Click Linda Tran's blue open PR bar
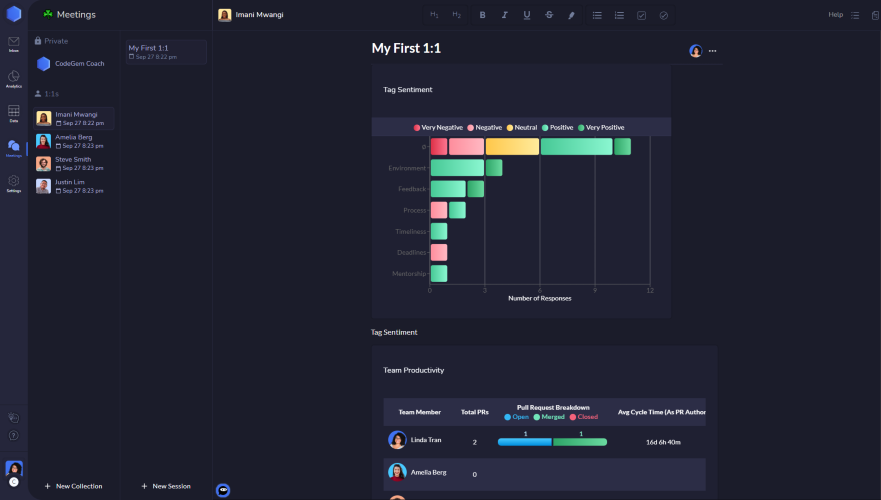 (x=525, y=442)
